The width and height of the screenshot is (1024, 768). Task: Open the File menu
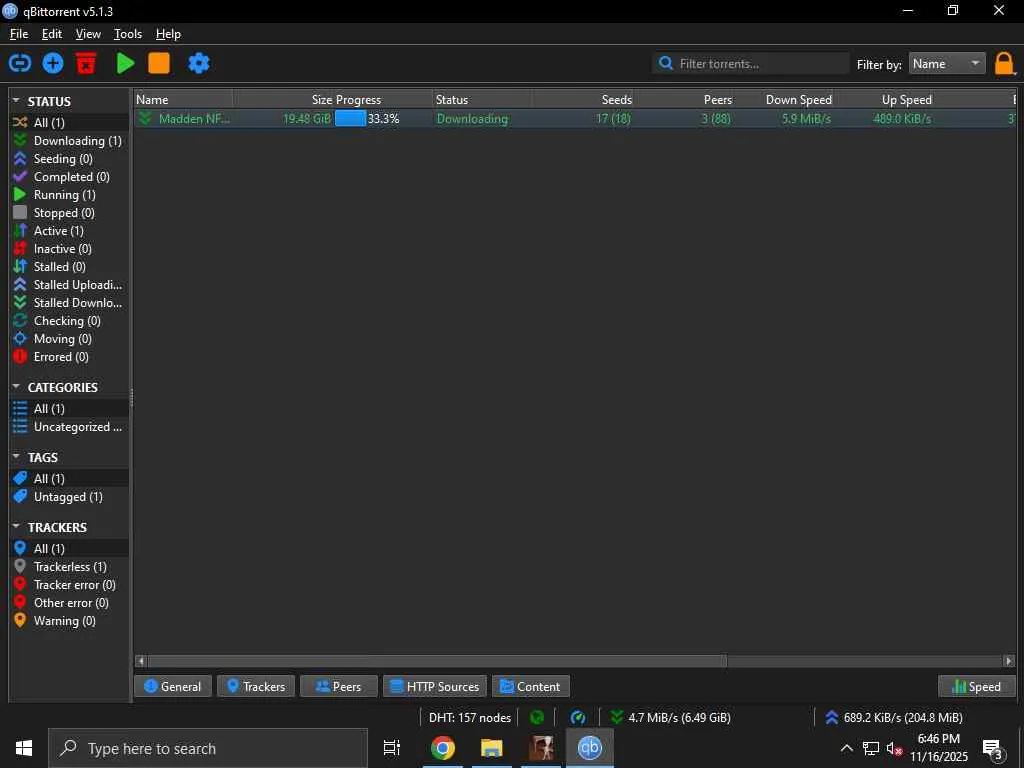(19, 34)
